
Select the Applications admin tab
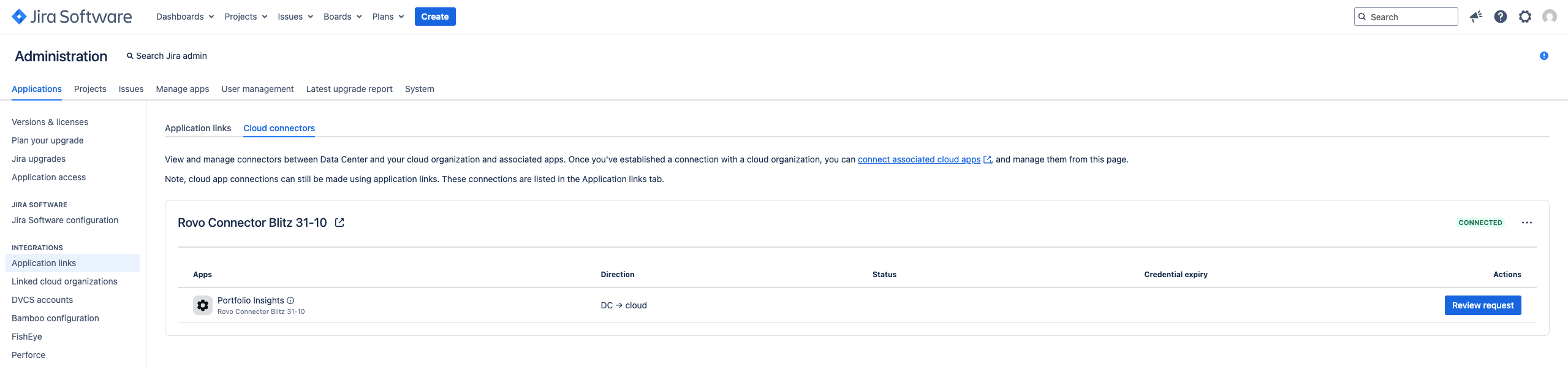pyautogui.click(x=37, y=89)
